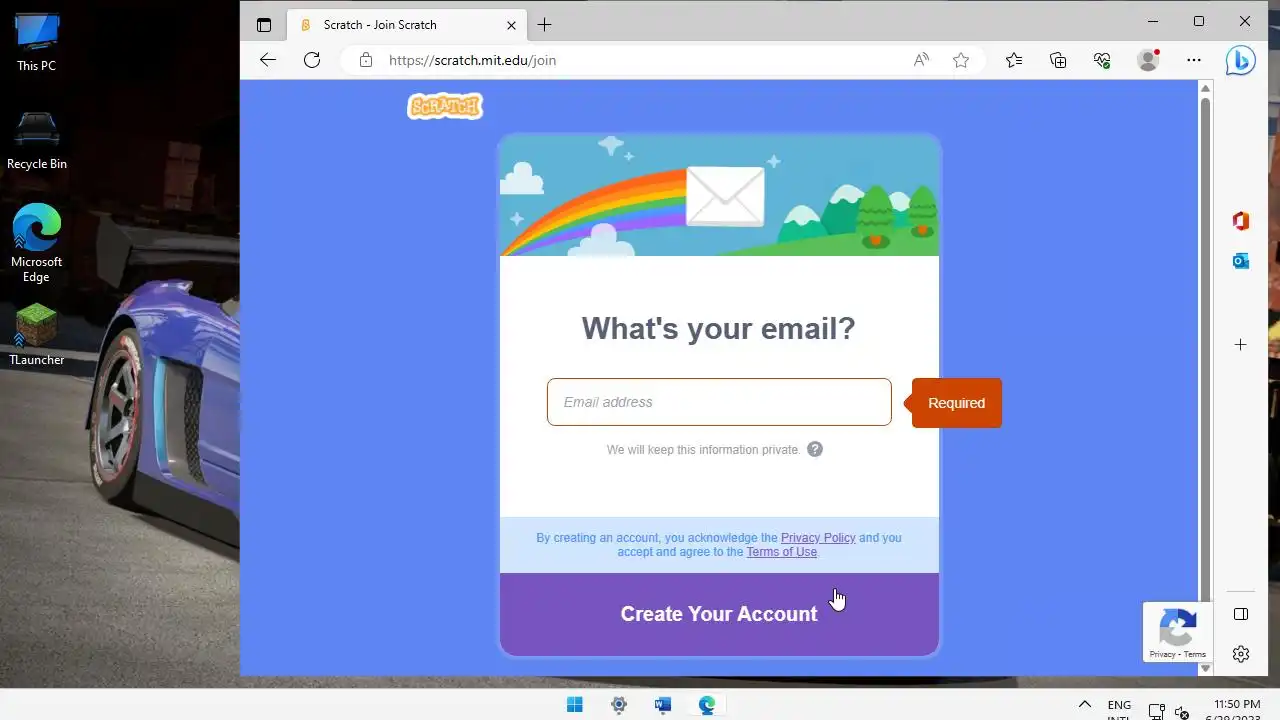Select the Microsoft Edge desktop shortcut
Viewport: 1280px width, 720px height.
point(37,243)
